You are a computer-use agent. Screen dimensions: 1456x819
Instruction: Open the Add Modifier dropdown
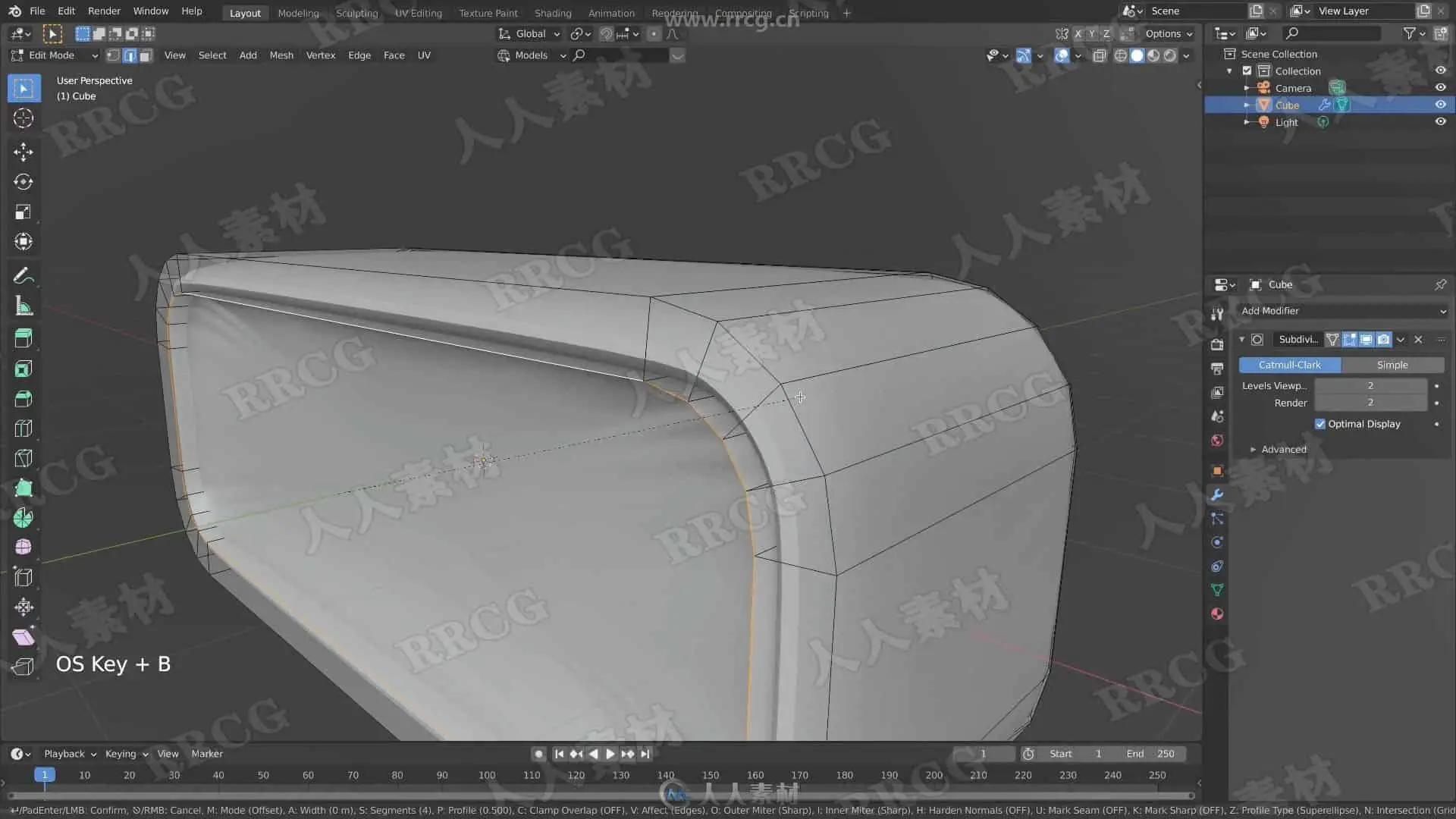click(x=1342, y=311)
